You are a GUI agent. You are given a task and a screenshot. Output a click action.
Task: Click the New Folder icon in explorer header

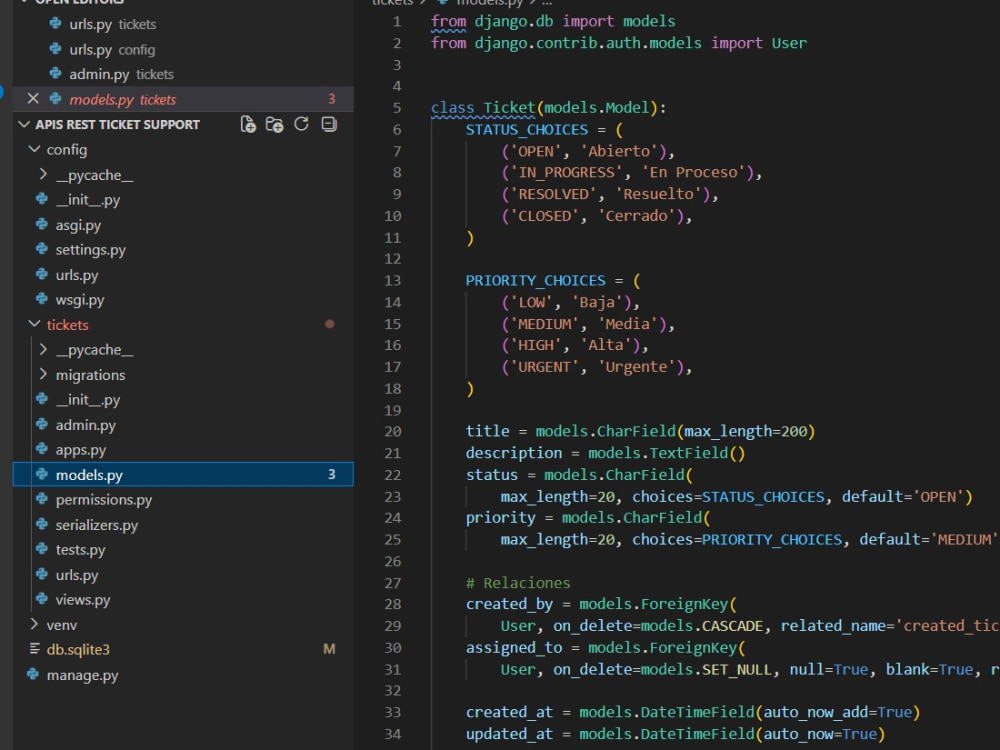click(x=275, y=124)
